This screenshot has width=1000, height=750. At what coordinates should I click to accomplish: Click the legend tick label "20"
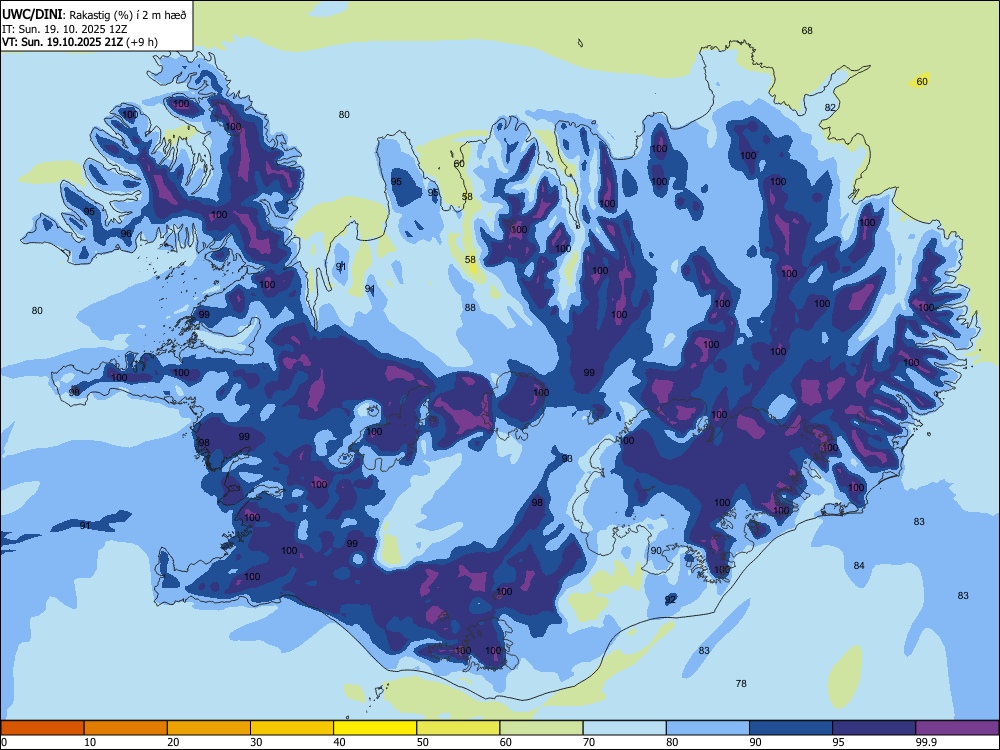173,742
